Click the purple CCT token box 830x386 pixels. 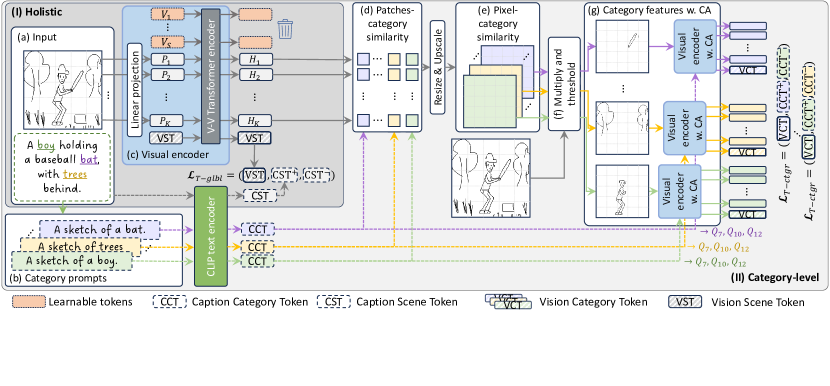pyautogui.click(x=258, y=229)
